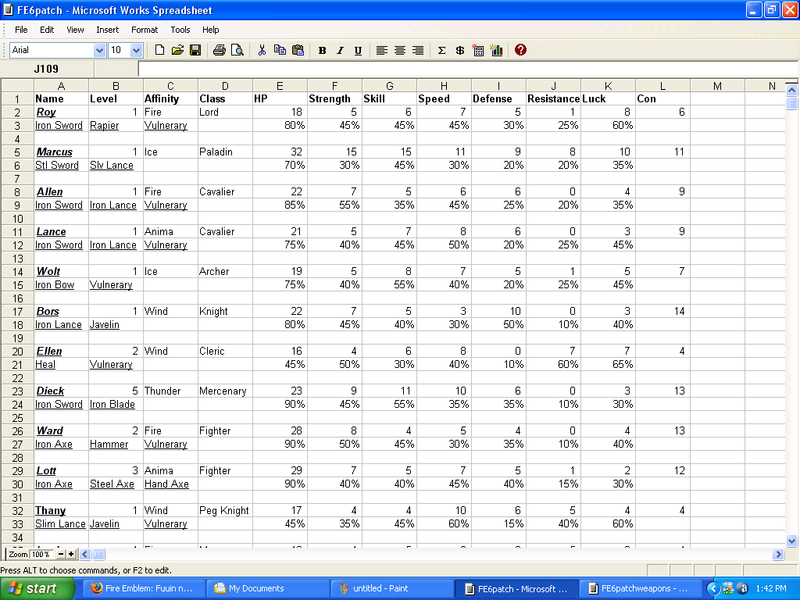Click the Paste clipboard icon
This screenshot has height=600, width=800.
pos(297,50)
